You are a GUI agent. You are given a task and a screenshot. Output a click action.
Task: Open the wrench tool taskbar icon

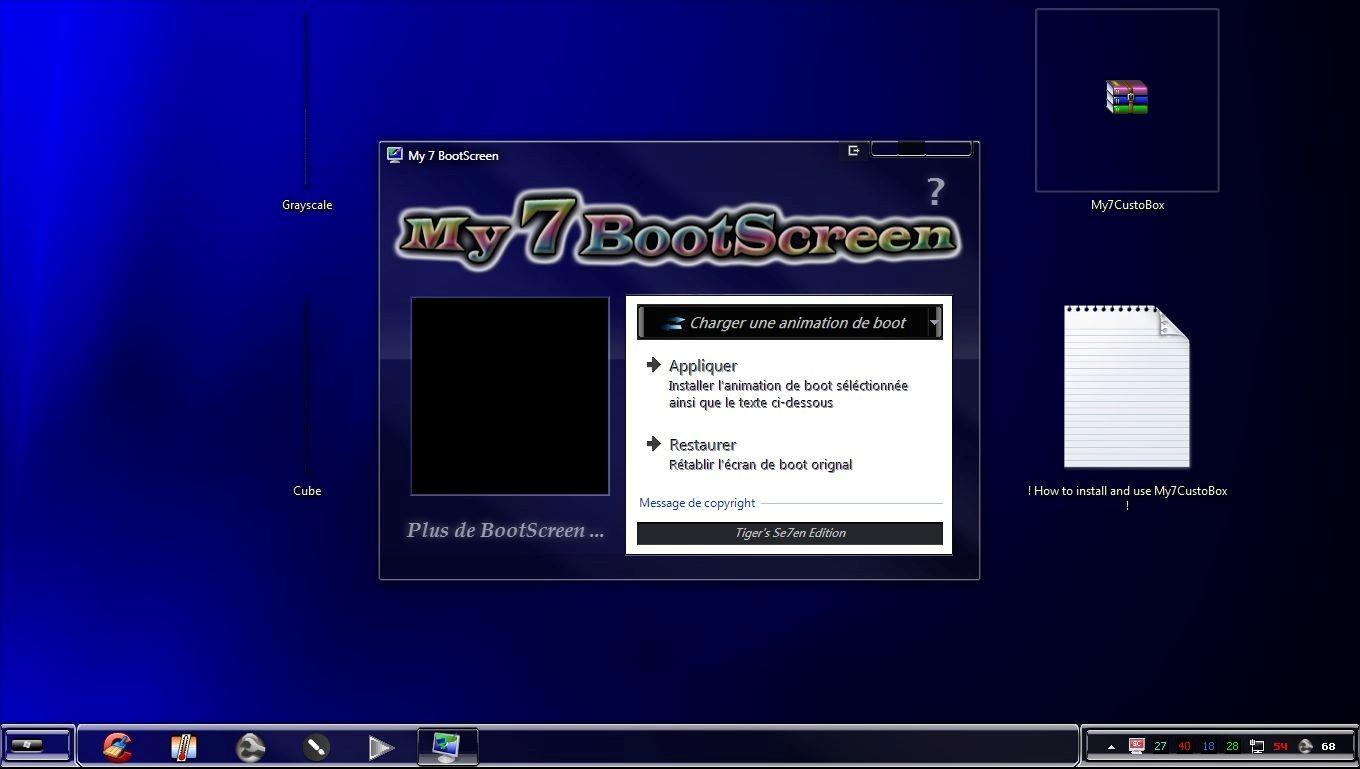[250, 747]
